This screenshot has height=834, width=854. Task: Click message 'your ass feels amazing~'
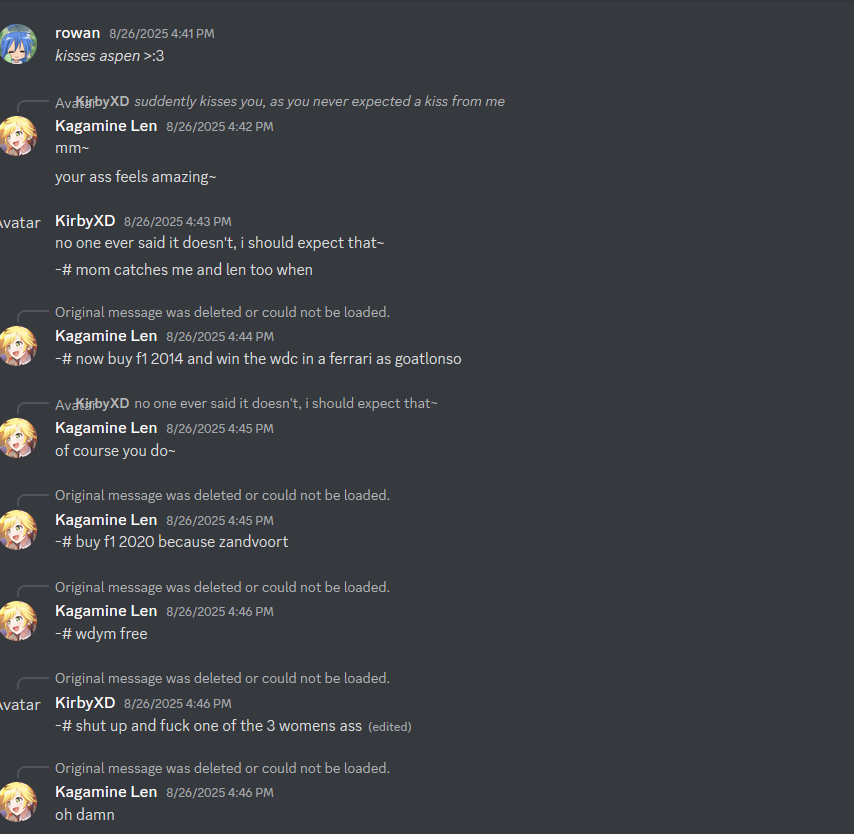[136, 177]
